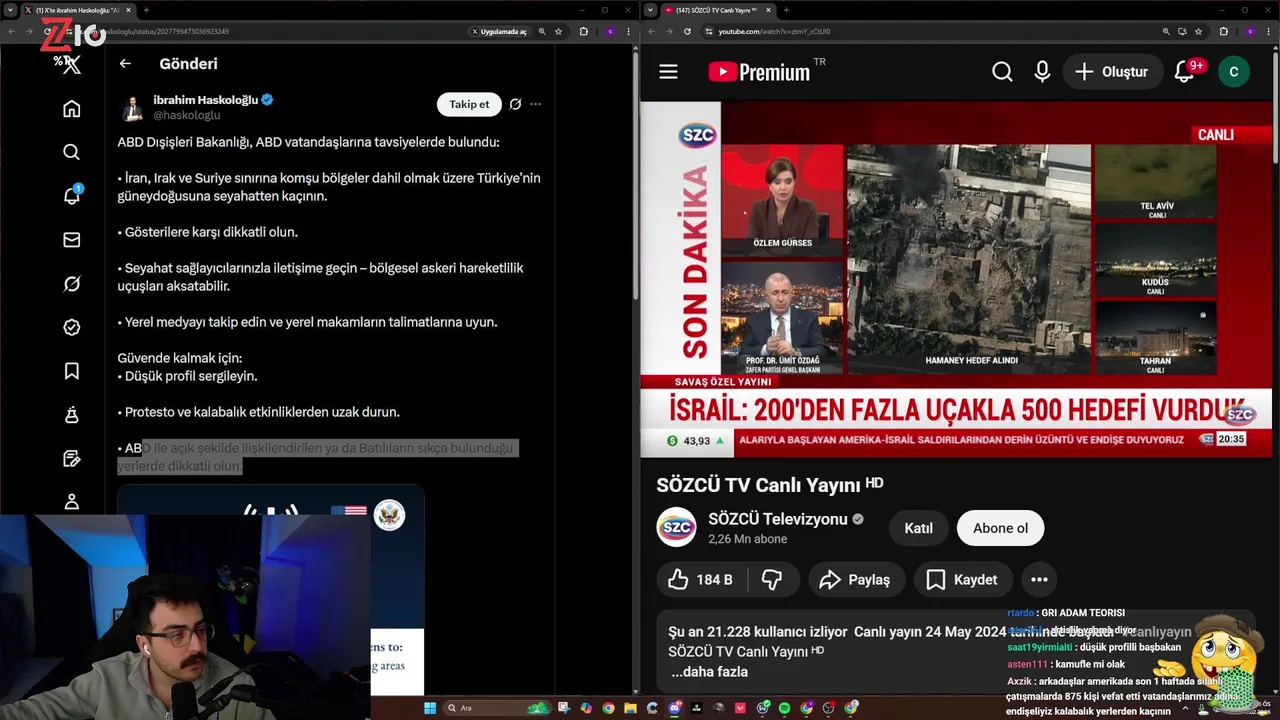Click İbrahim Haskoloğlu profile picture
1280x720 pixels.
pos(132,108)
